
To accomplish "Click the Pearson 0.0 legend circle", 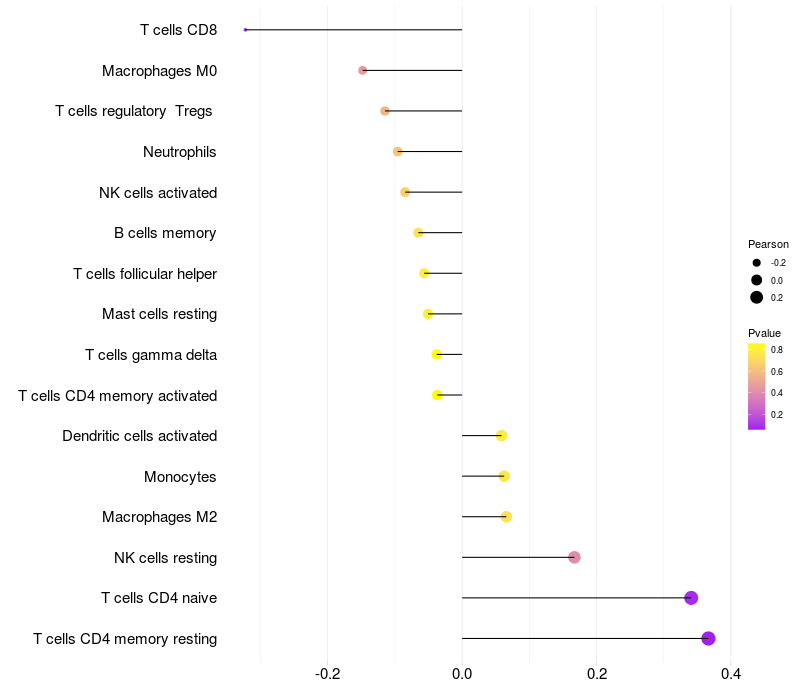I will [x=757, y=280].
